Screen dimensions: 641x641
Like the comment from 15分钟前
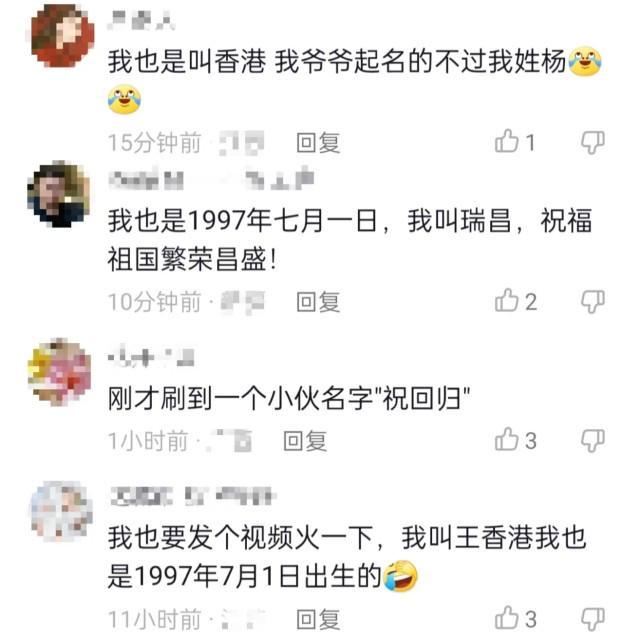[x=507, y=142]
